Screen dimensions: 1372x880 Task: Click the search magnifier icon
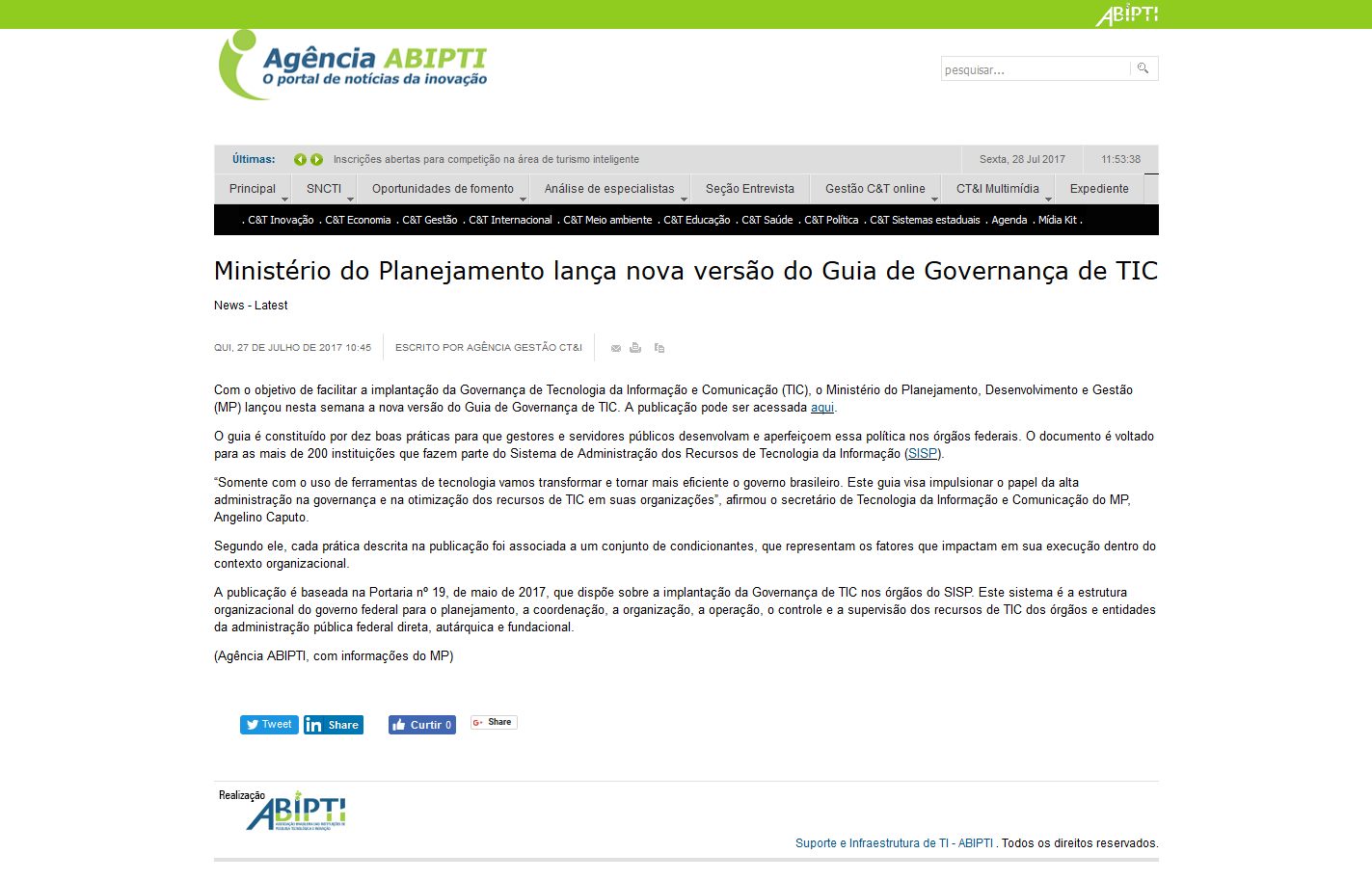point(1143,68)
